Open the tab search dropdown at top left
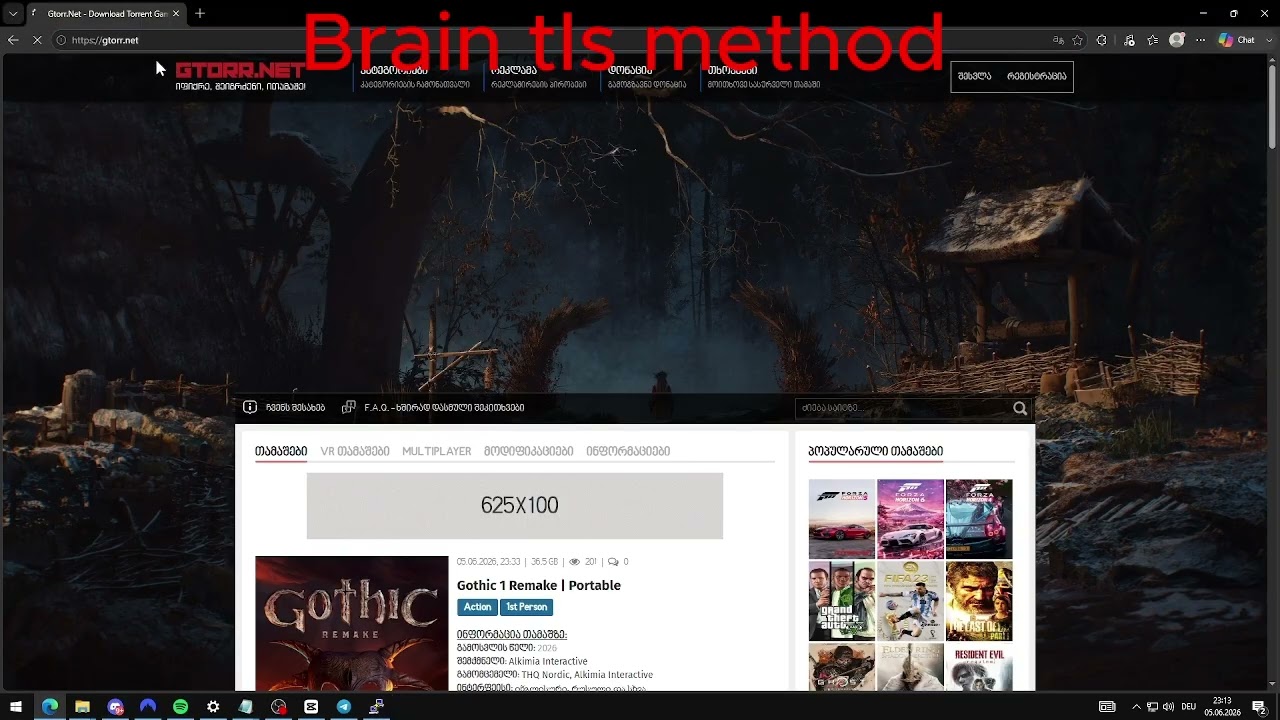This screenshot has width=1280, height=720. pos(12,13)
